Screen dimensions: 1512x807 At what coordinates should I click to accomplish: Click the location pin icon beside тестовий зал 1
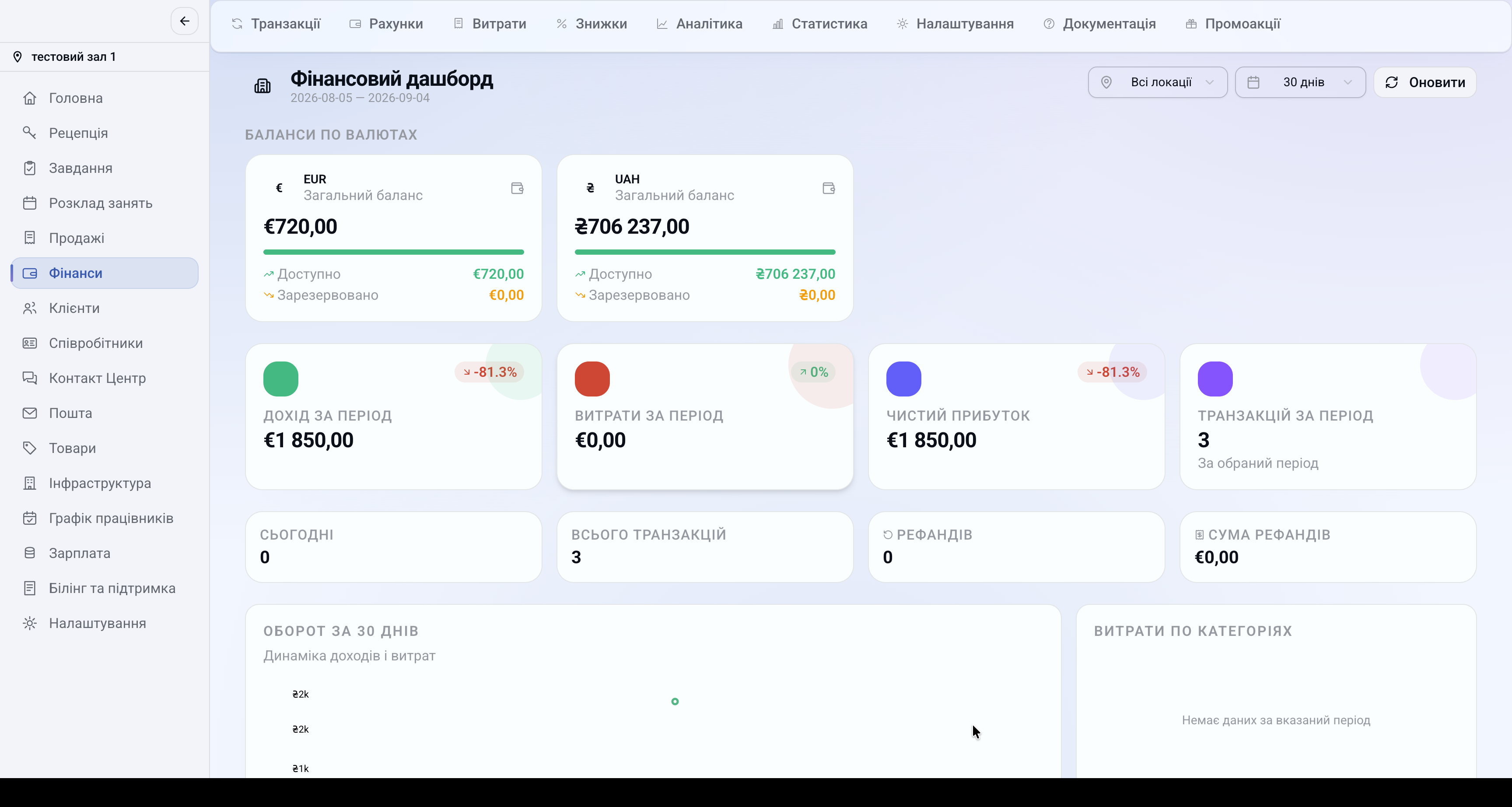17,57
